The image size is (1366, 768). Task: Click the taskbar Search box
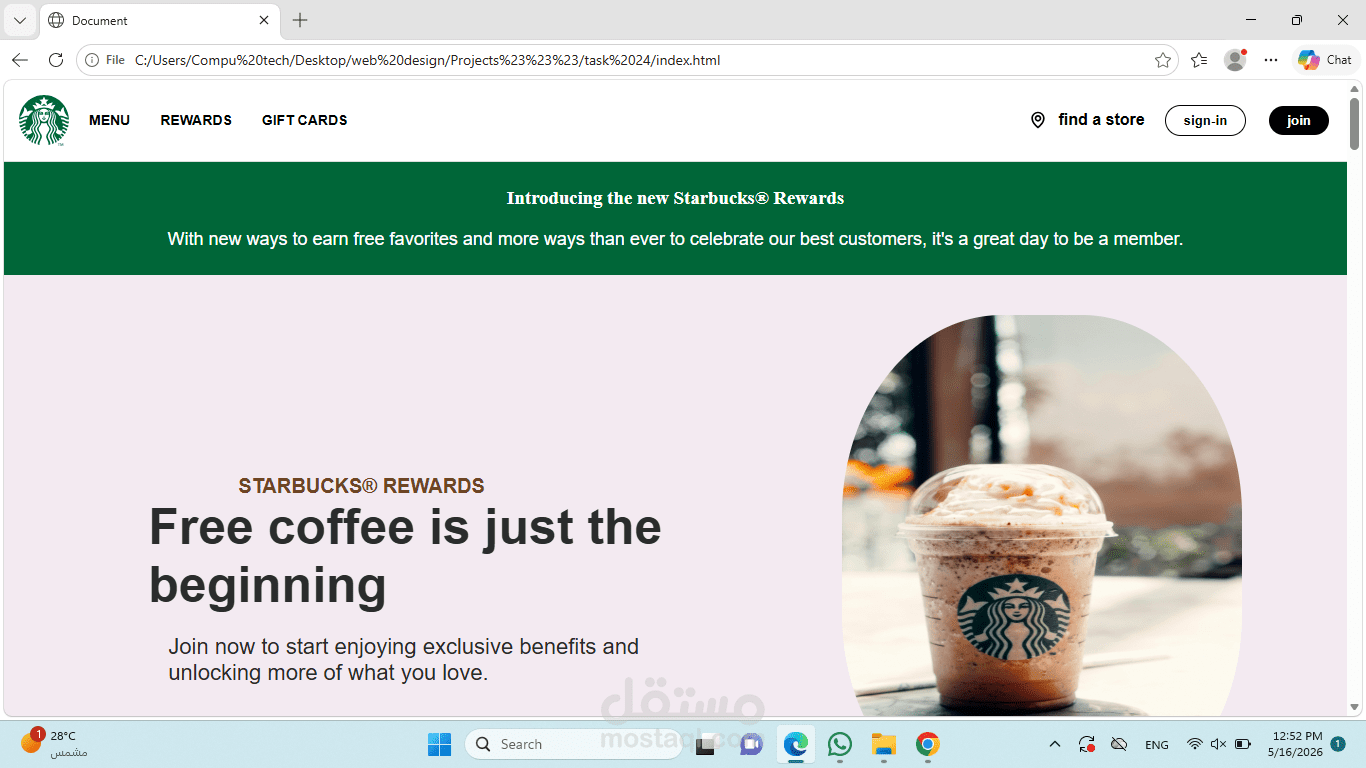575,744
